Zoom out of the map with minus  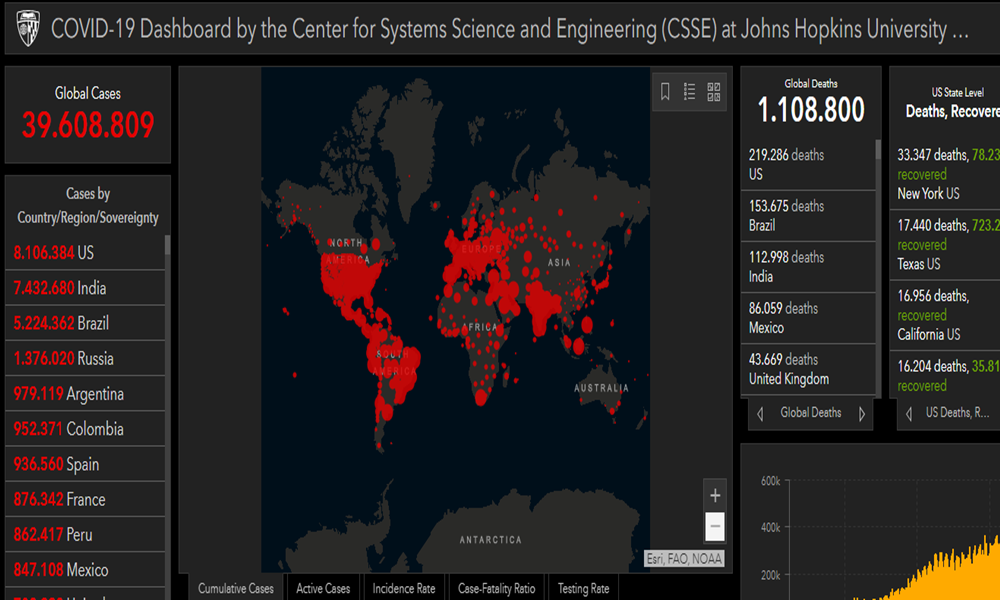click(x=714, y=525)
